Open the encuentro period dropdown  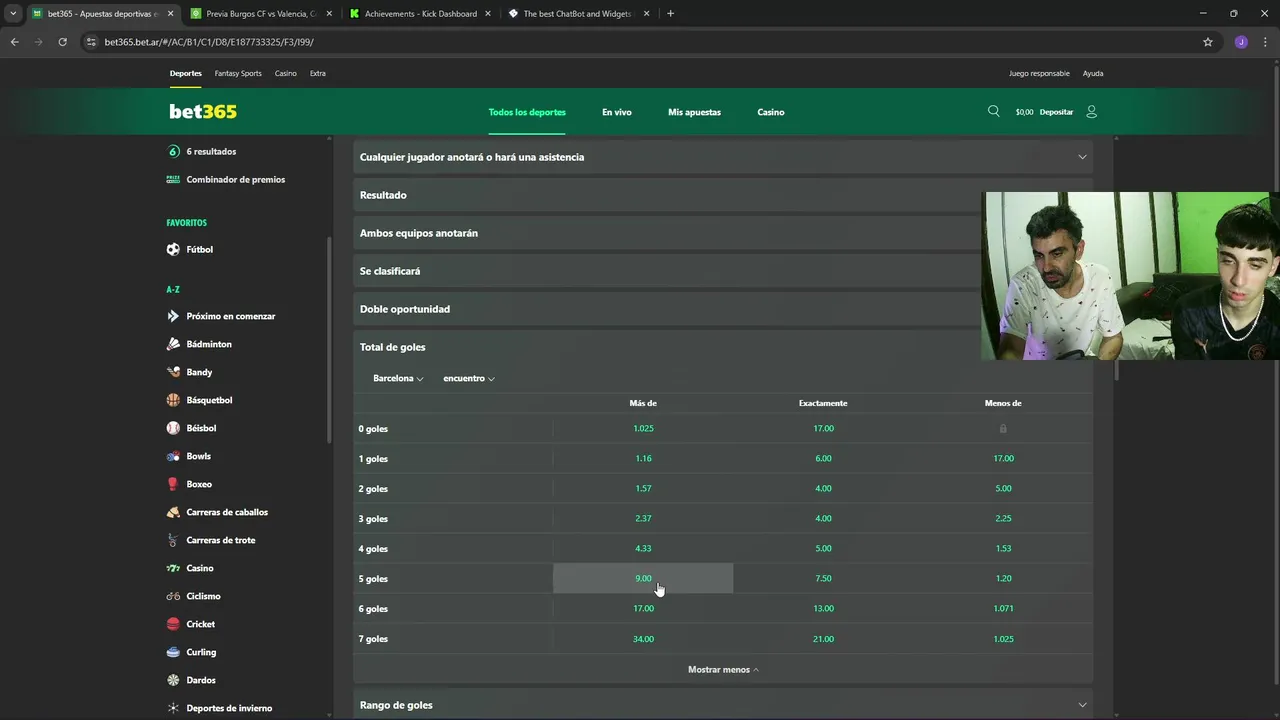(469, 378)
